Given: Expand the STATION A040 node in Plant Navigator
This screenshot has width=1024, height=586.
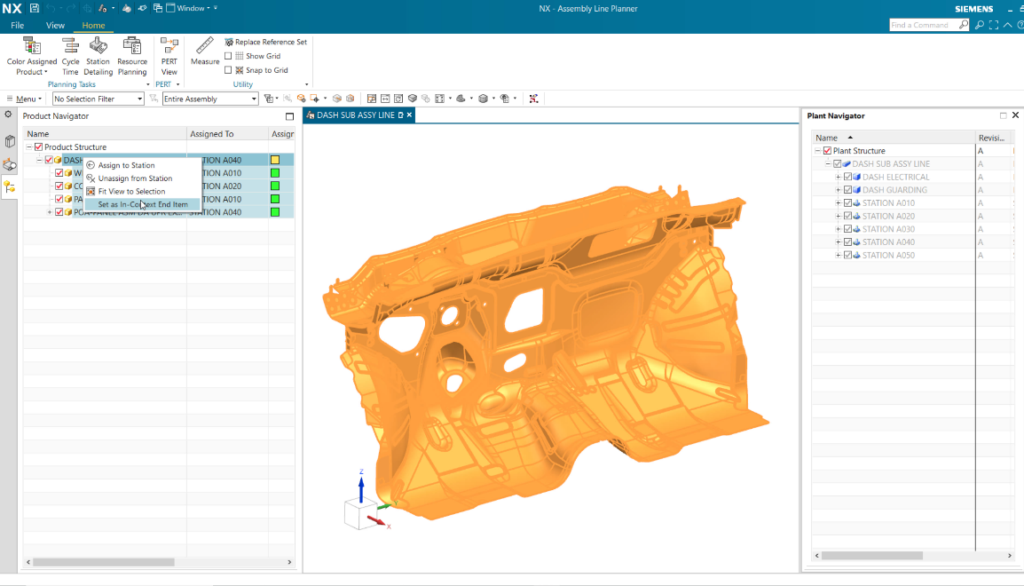Looking at the screenshot, I should 839,242.
